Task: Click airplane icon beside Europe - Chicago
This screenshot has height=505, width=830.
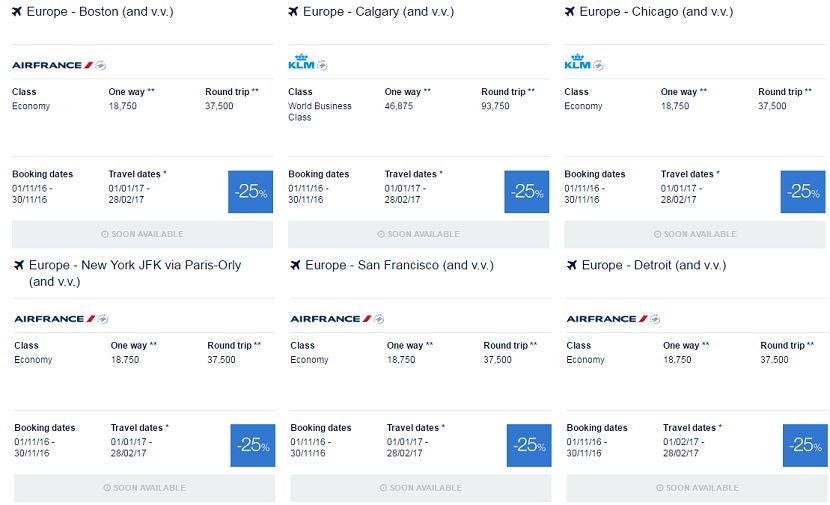Action: [570, 12]
